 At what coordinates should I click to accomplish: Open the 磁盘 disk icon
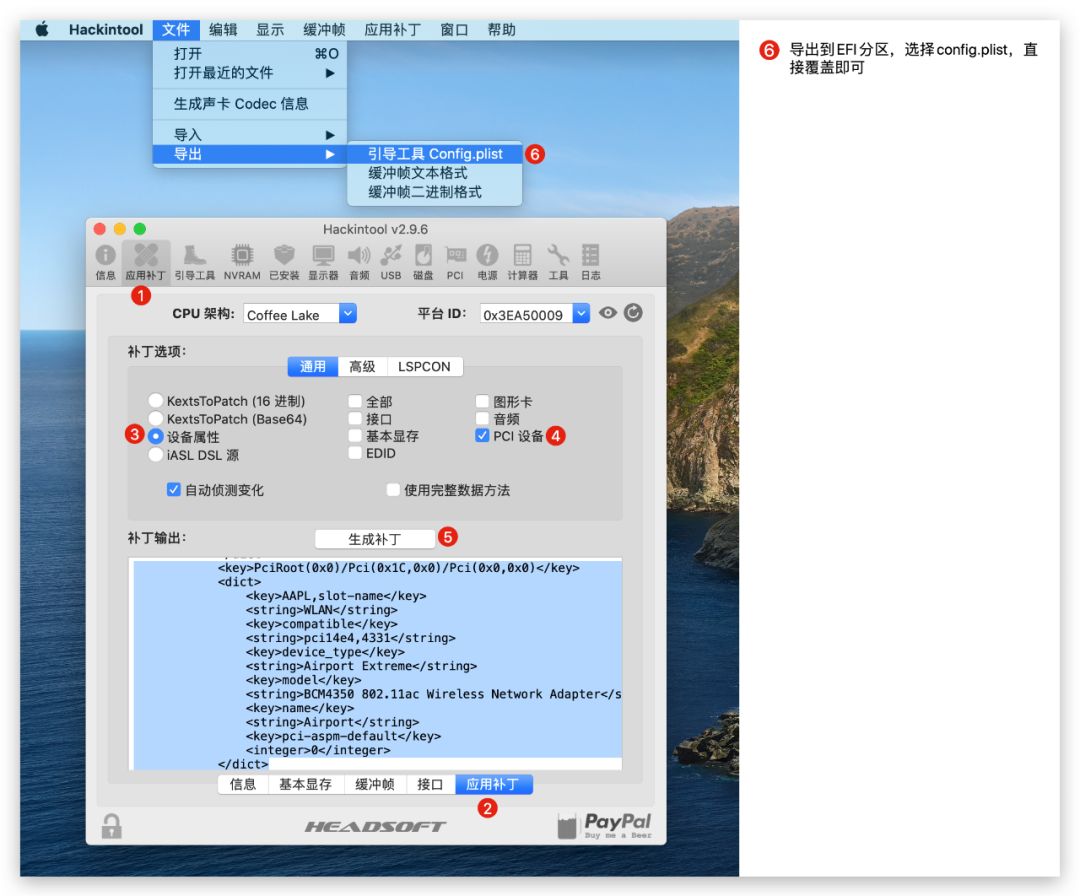pos(423,261)
